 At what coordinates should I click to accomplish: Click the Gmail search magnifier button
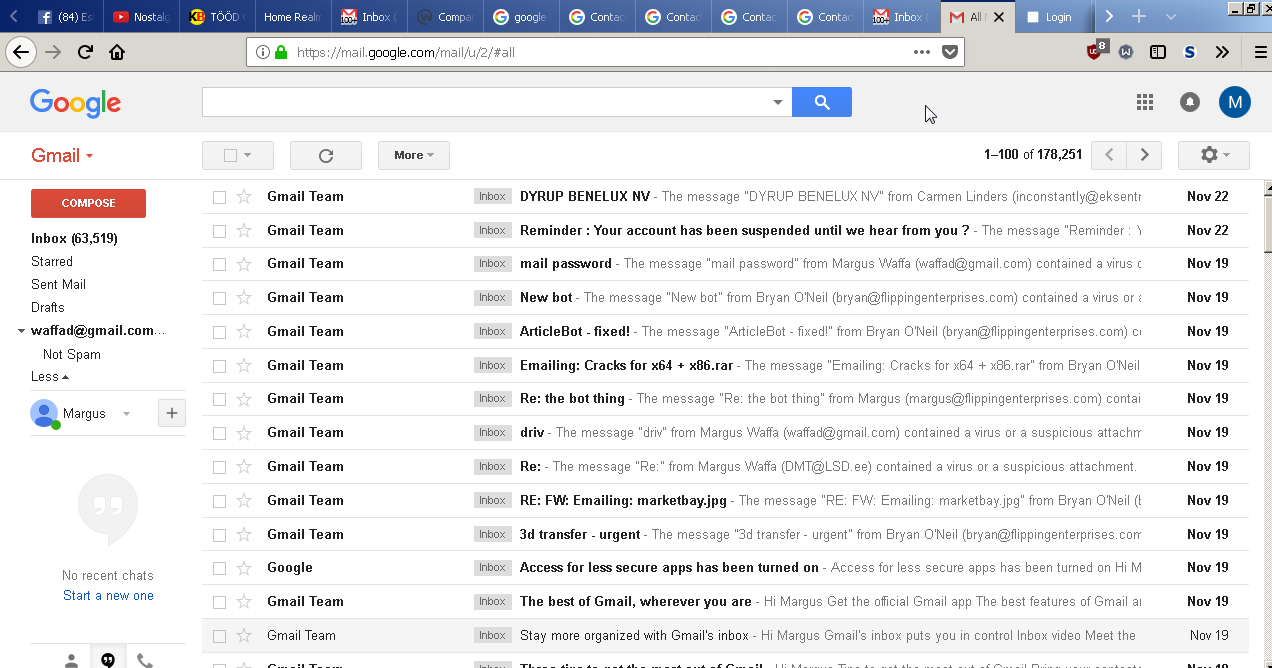(821, 102)
